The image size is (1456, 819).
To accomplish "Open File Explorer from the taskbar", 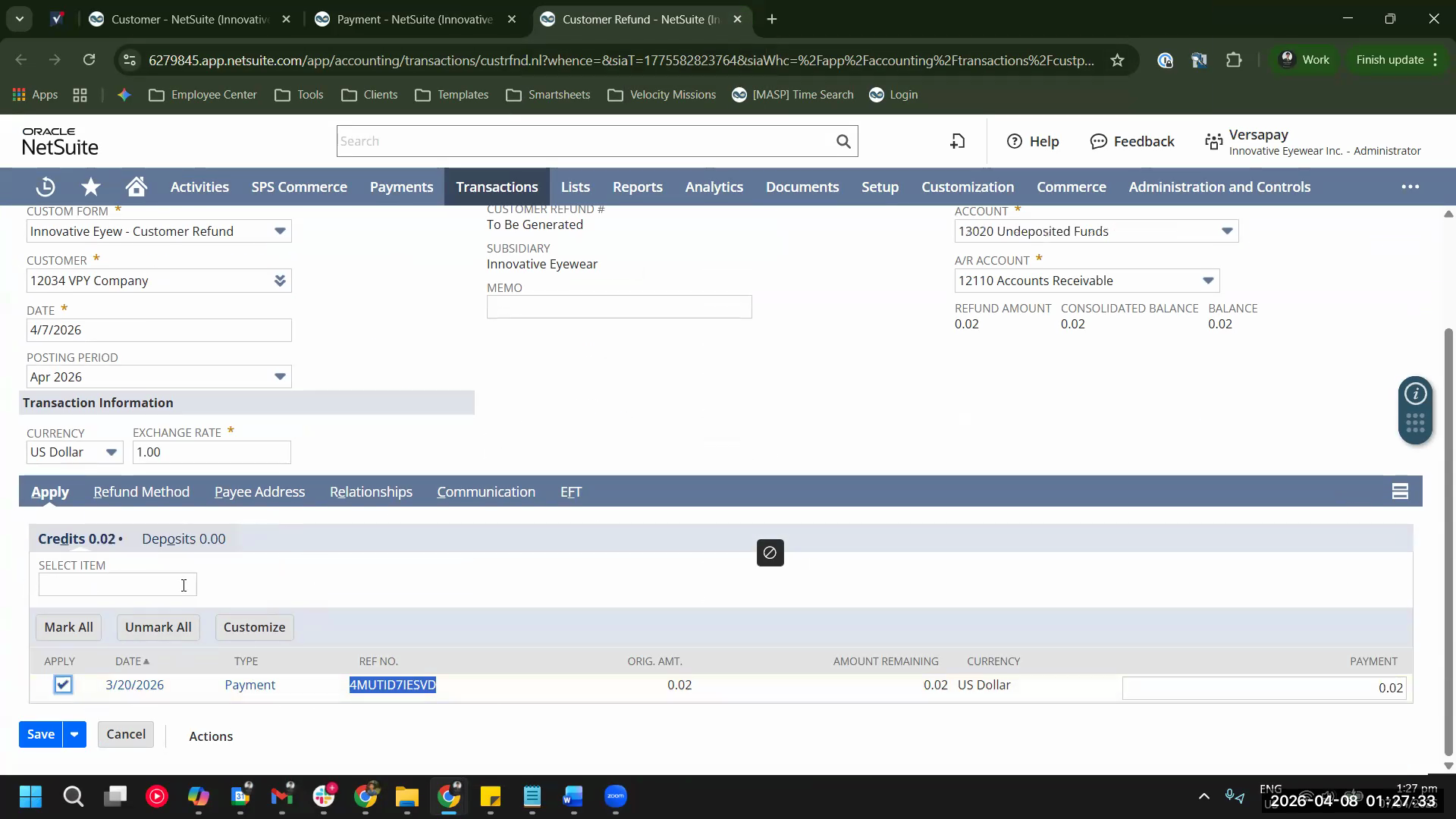I will click(406, 796).
